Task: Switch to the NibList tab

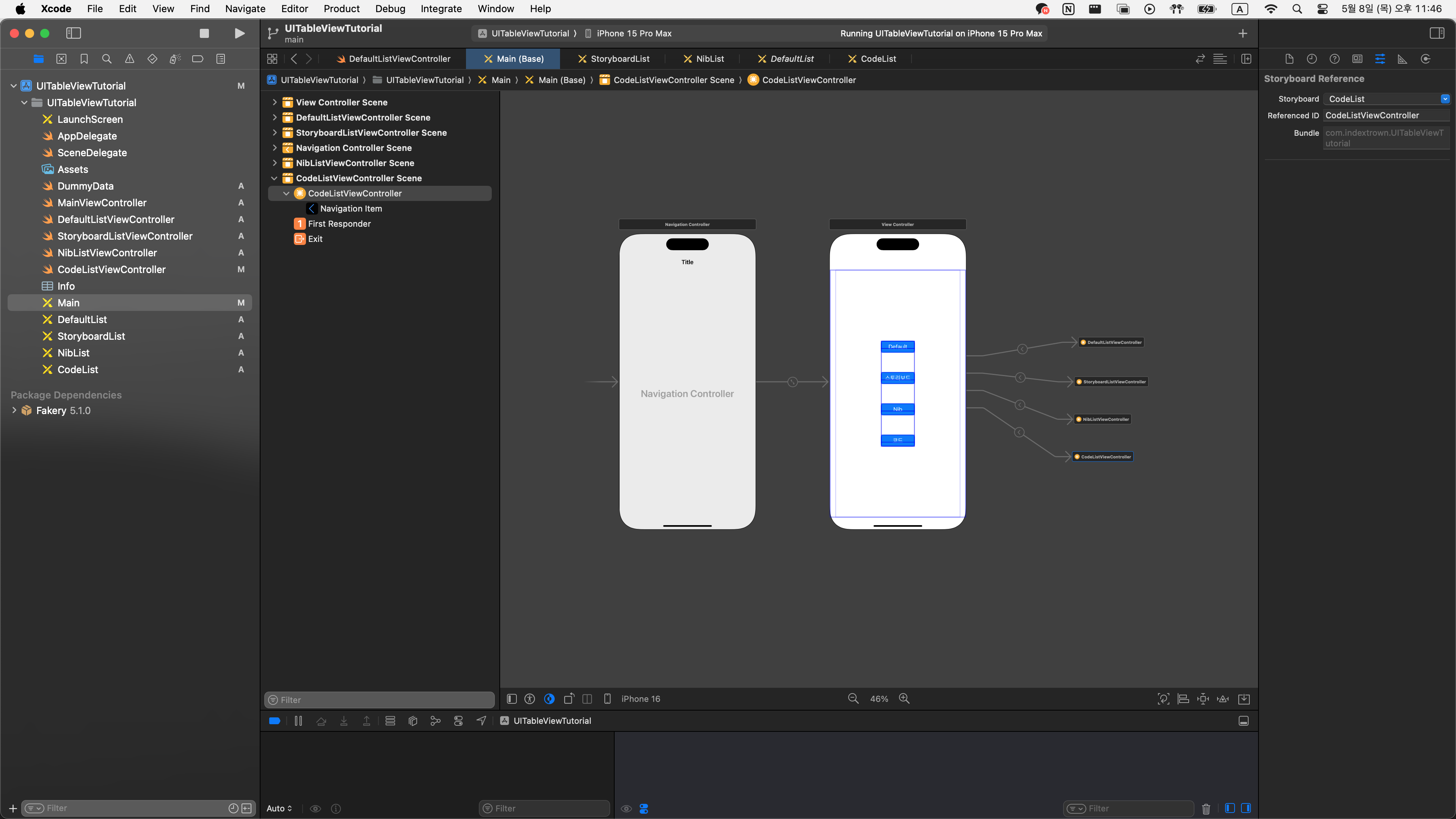Action: [x=704, y=59]
